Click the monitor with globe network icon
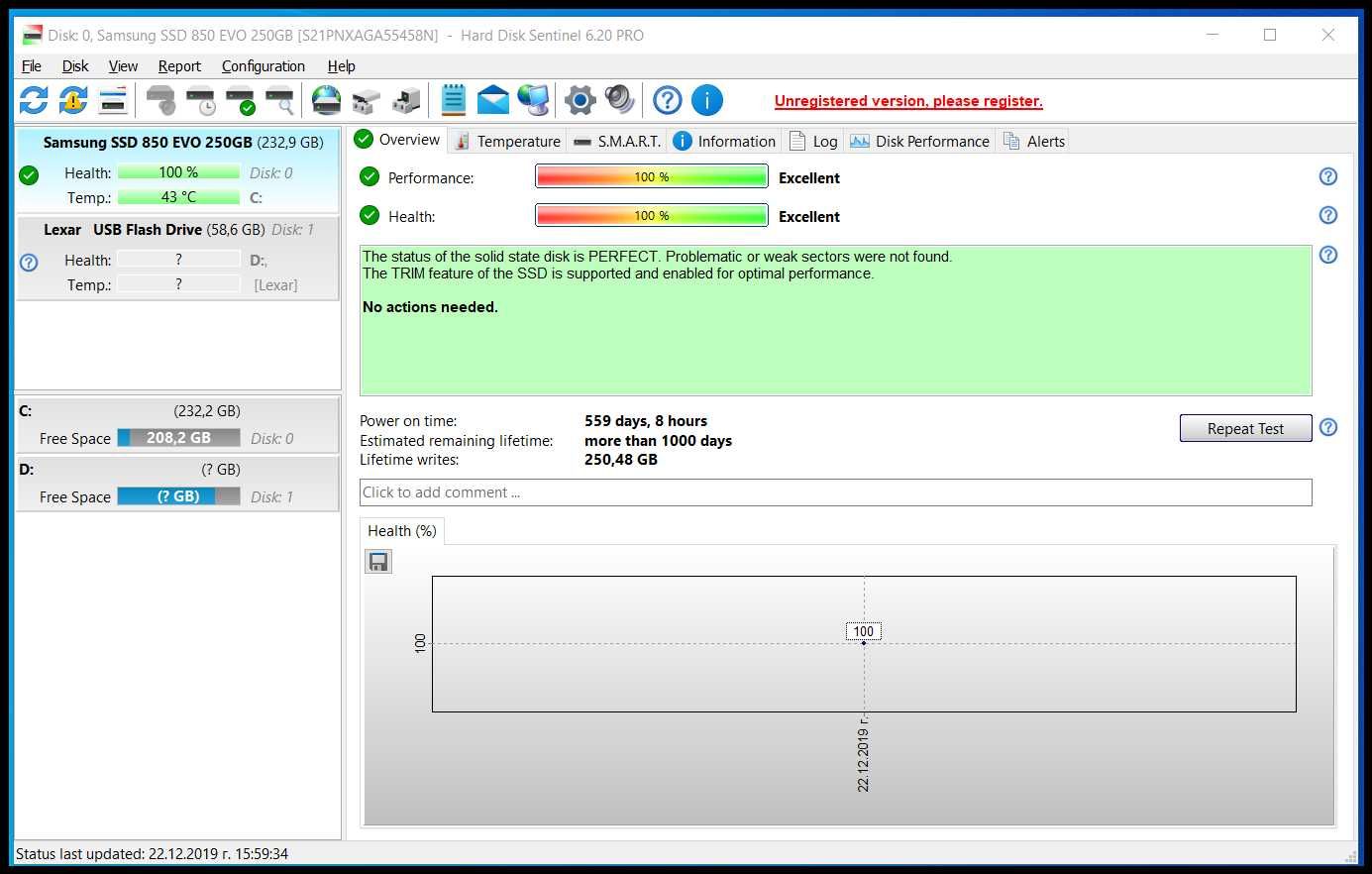This screenshot has height=874, width=1372. [x=533, y=100]
